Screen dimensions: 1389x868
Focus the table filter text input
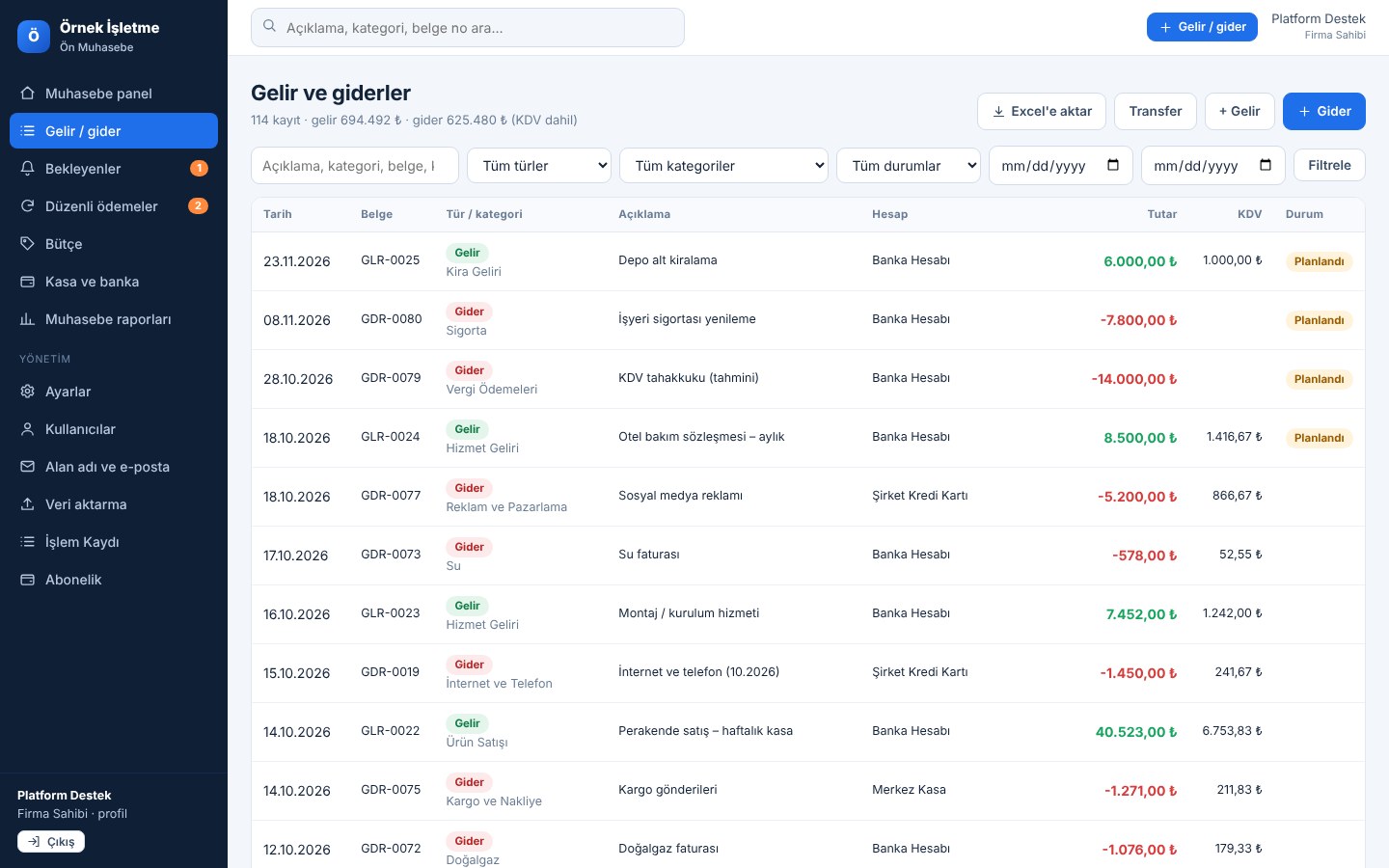(x=355, y=166)
